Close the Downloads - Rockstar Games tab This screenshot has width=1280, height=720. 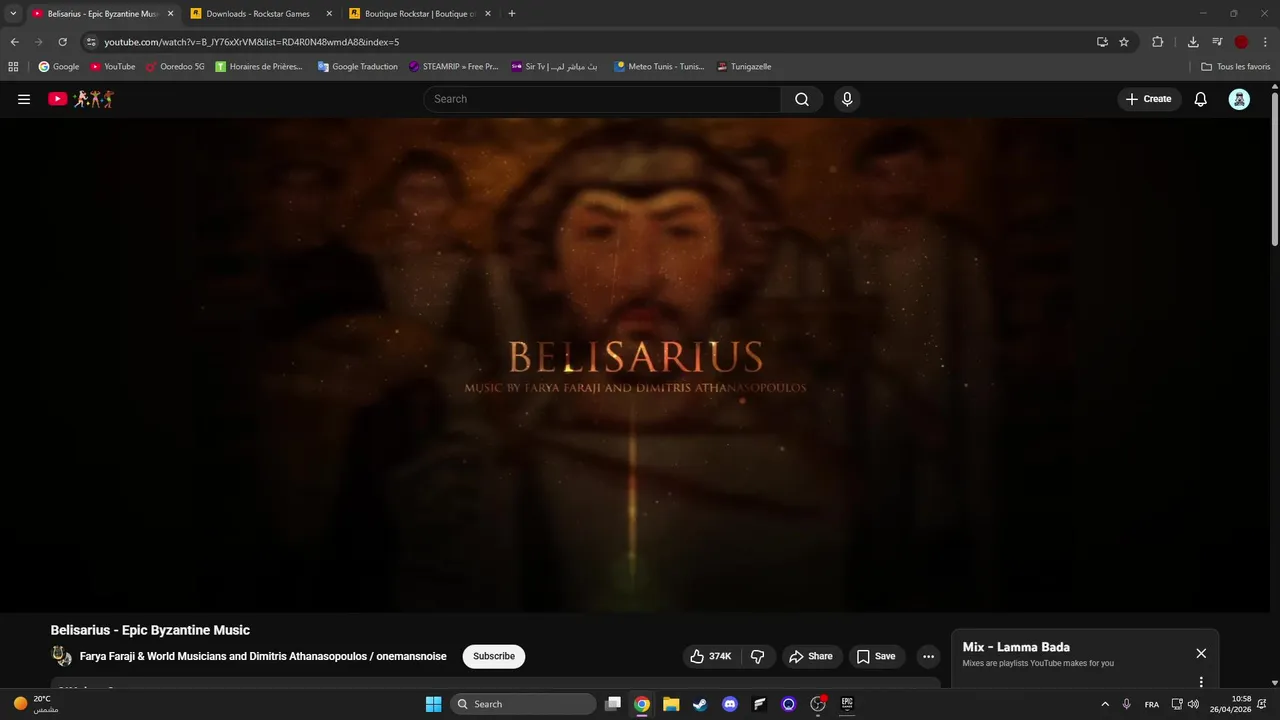[329, 14]
